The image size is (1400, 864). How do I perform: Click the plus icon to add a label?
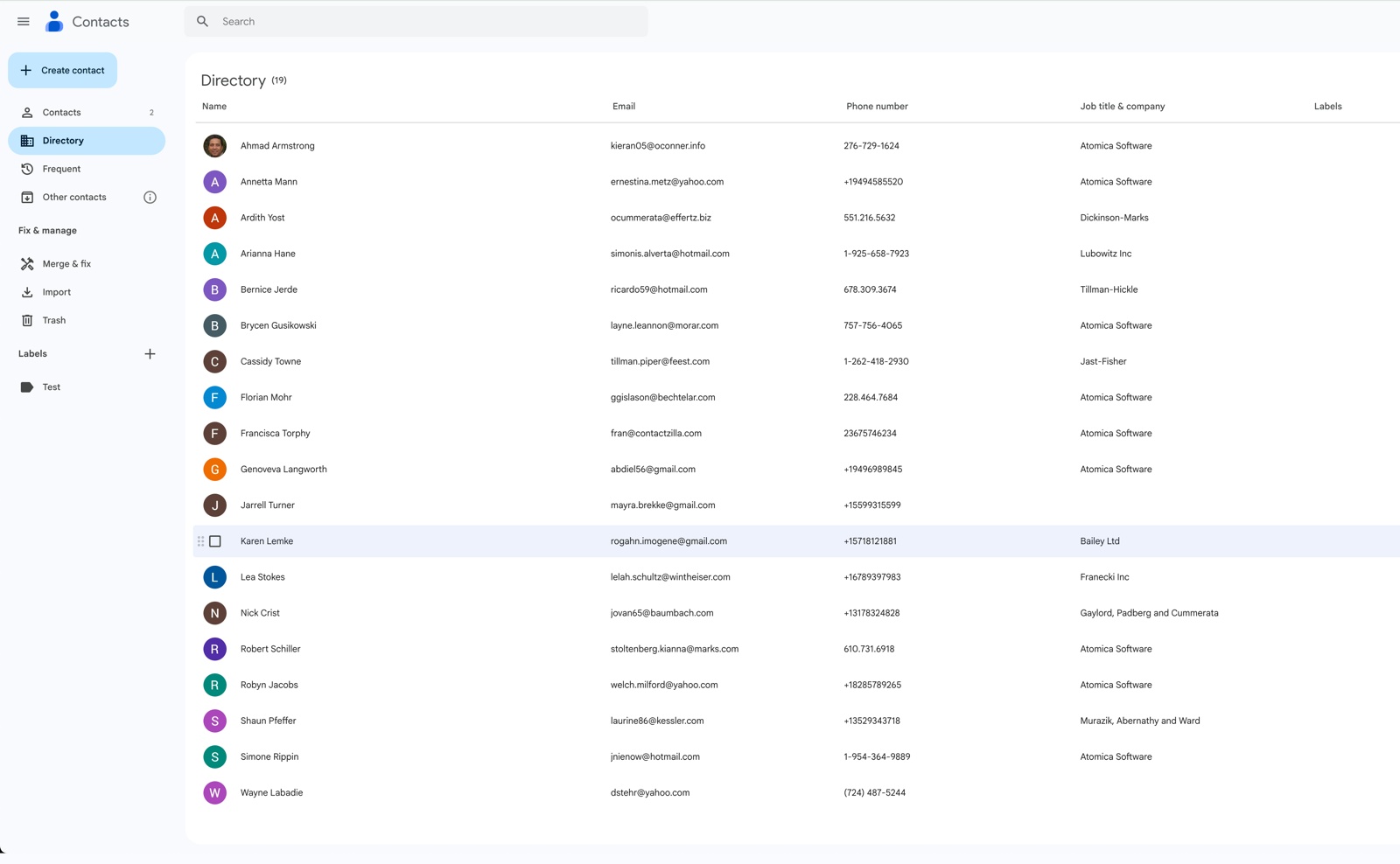coord(150,354)
